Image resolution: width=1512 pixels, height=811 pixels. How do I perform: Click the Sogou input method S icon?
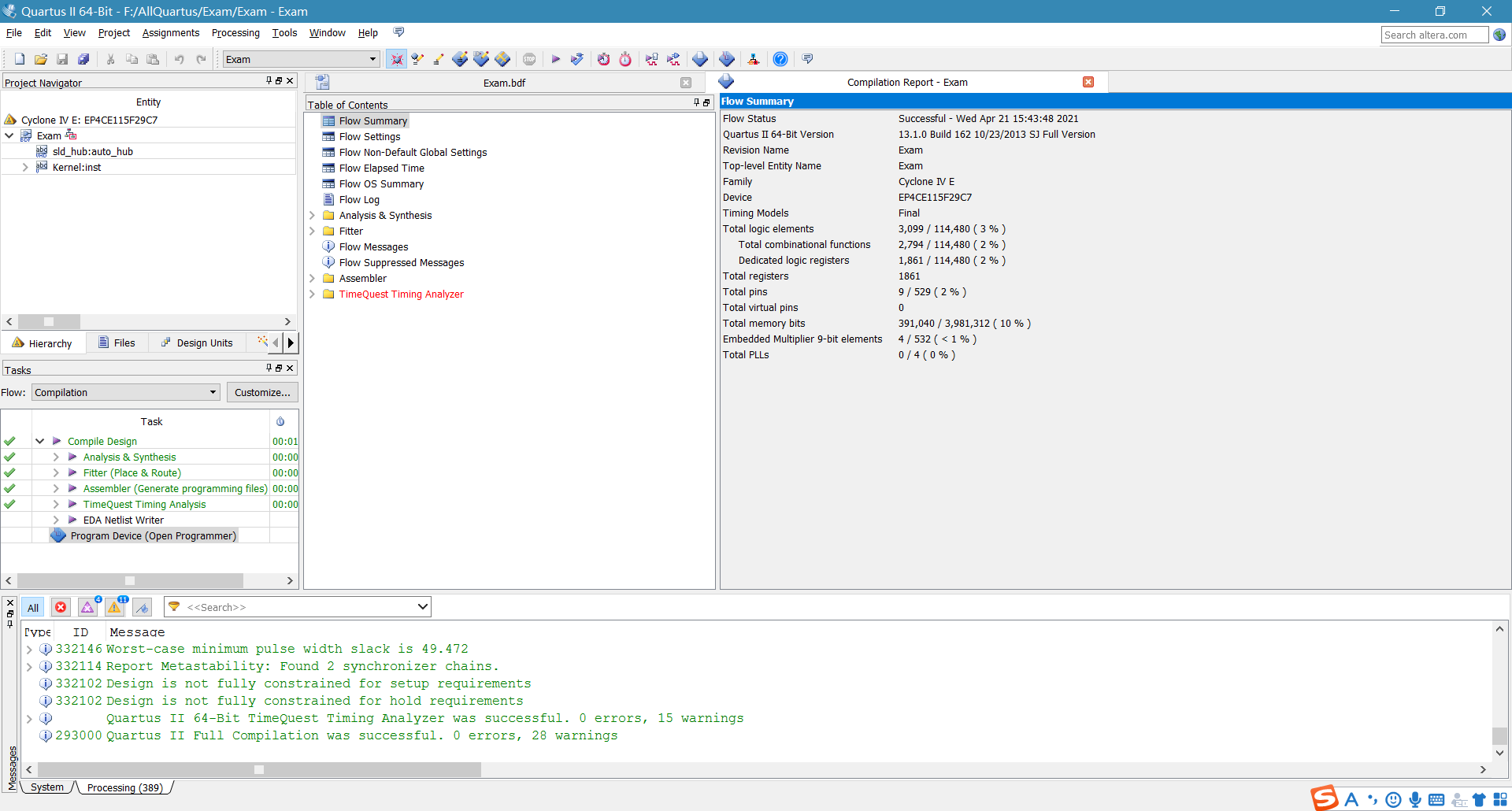point(1325,798)
